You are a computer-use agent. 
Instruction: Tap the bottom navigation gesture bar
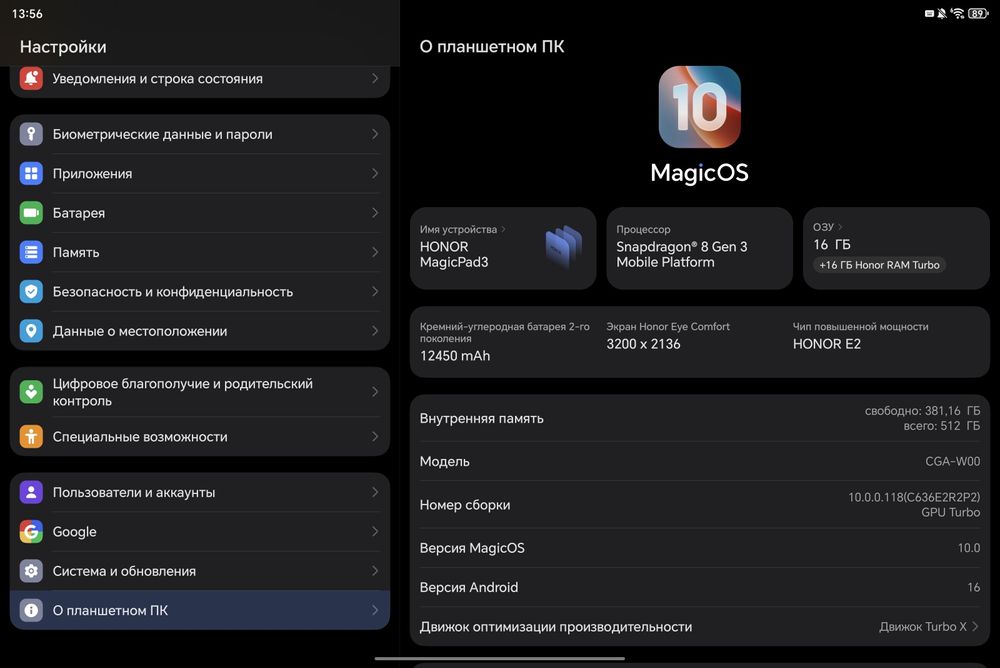click(x=499, y=658)
